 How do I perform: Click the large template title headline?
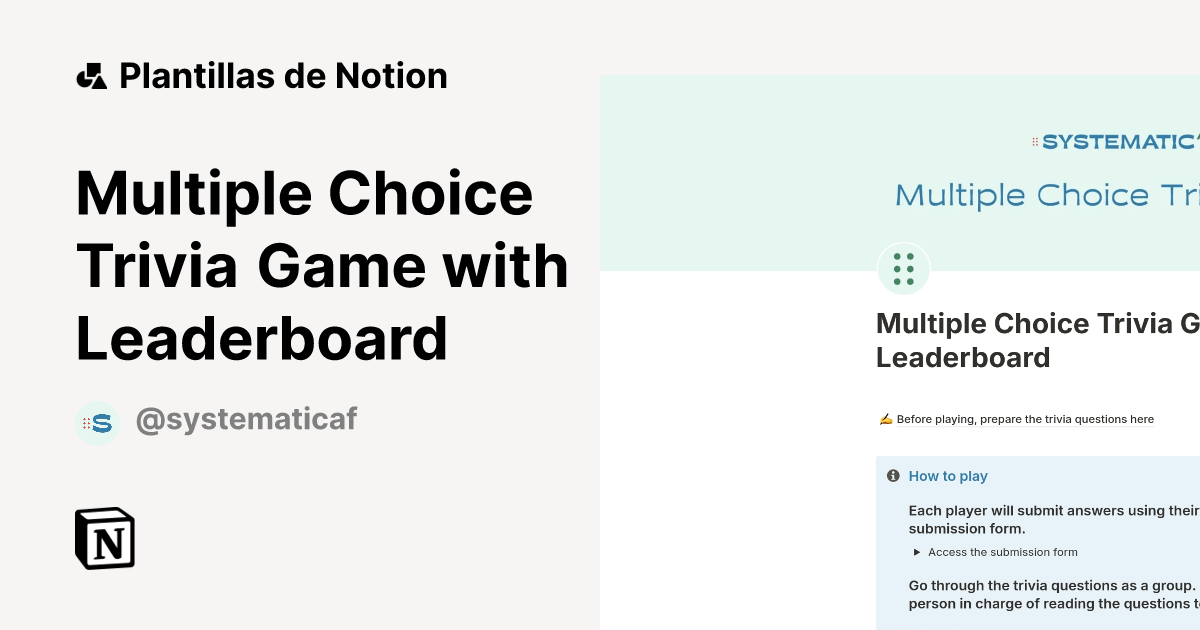pos(322,265)
